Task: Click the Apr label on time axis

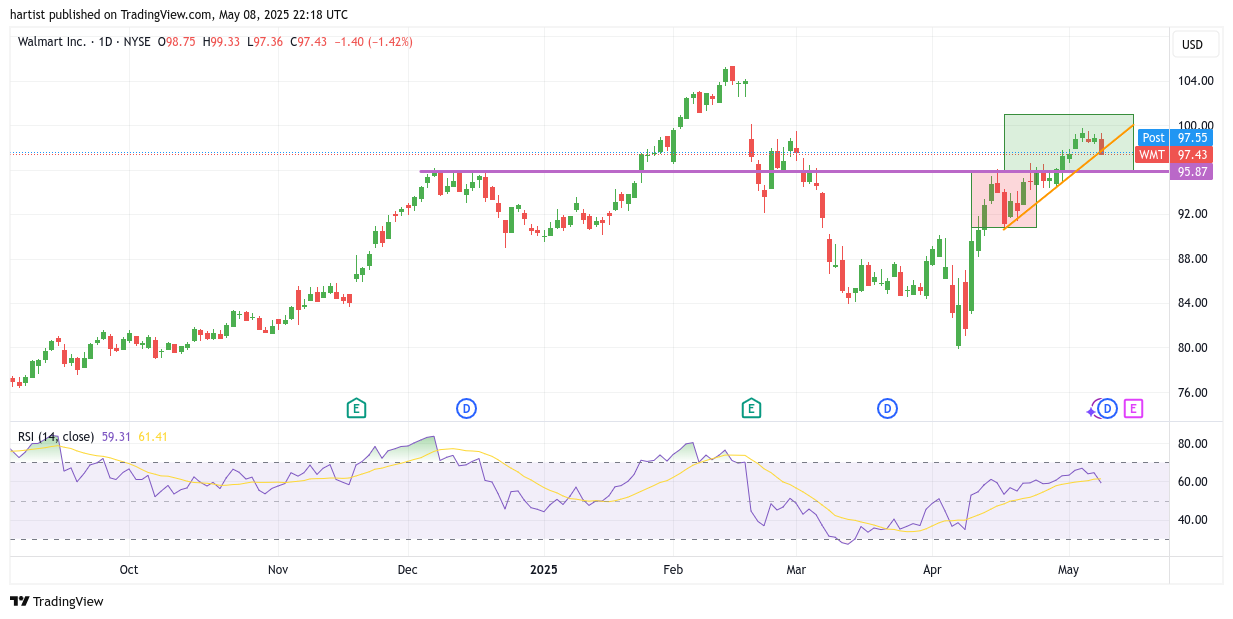Action: point(932,570)
